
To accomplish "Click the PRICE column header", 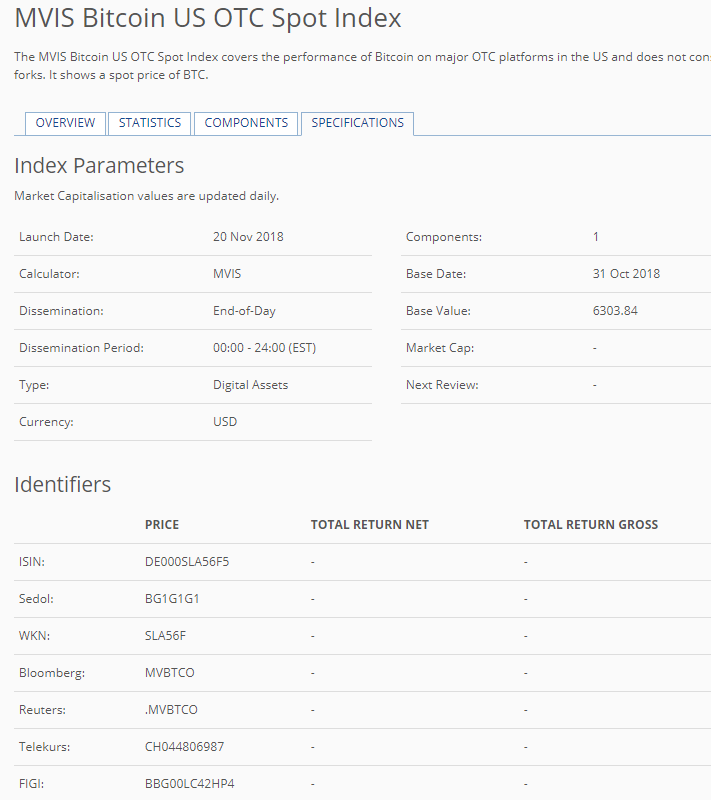I will pyautogui.click(x=162, y=524).
